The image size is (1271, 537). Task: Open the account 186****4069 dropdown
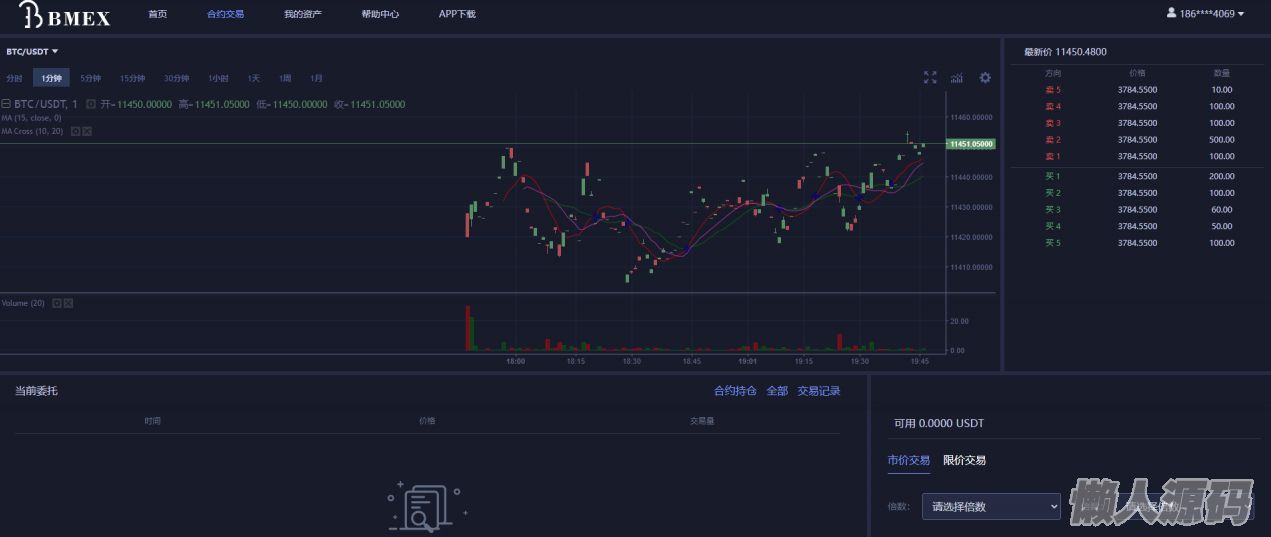(x=1205, y=14)
